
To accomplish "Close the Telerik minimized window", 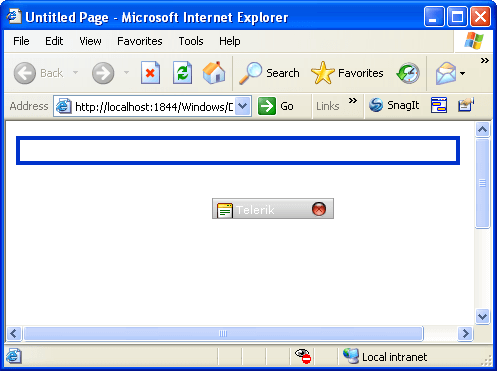I will (x=319, y=209).
